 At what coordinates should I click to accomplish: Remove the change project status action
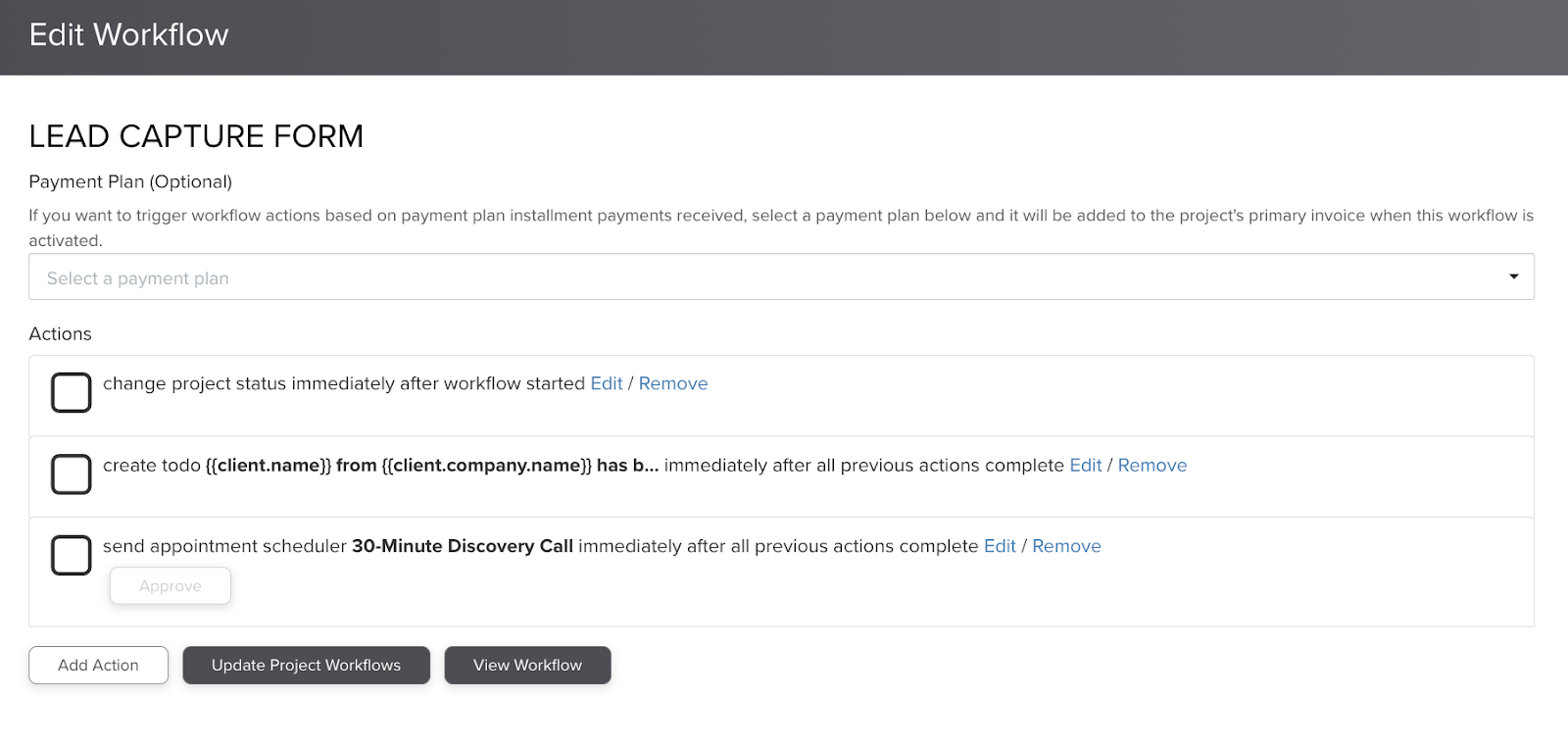coord(672,383)
